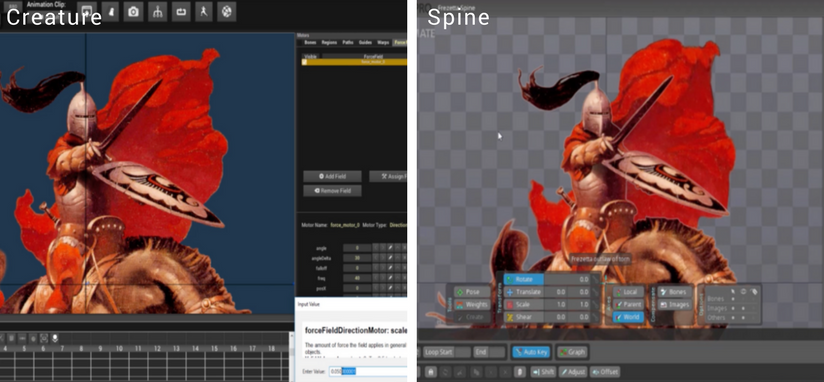The image size is (824, 382).
Task: Click frame 15 on Creature timeline
Action: coord(214,348)
